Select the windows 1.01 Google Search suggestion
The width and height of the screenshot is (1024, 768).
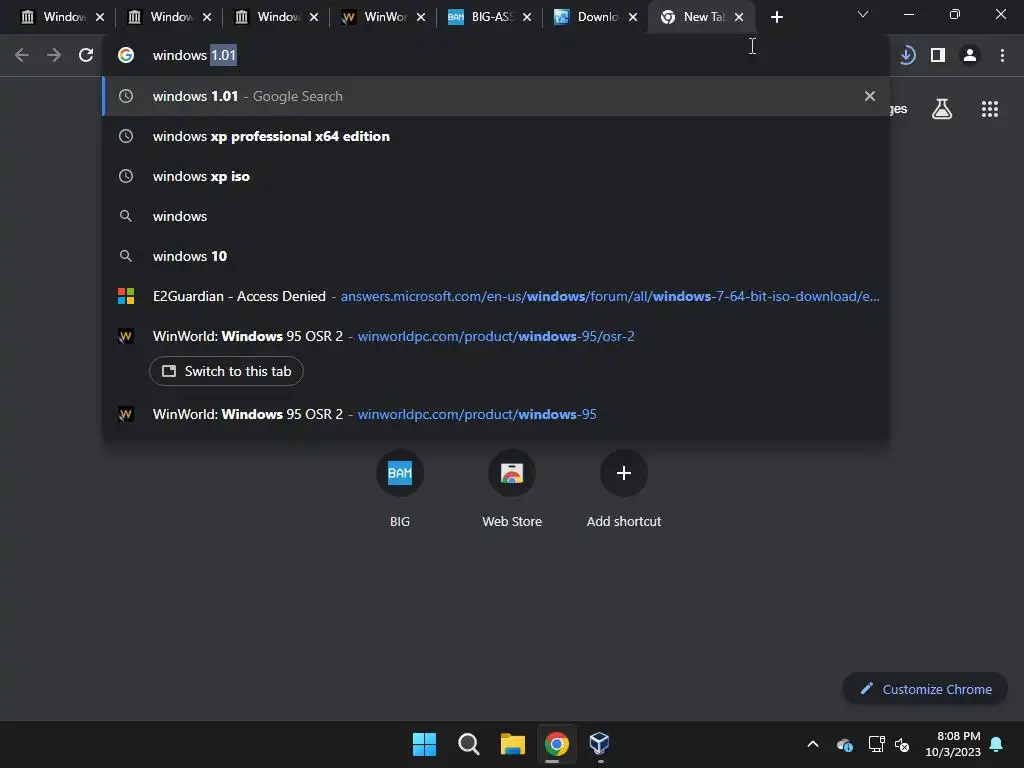click(x=496, y=96)
